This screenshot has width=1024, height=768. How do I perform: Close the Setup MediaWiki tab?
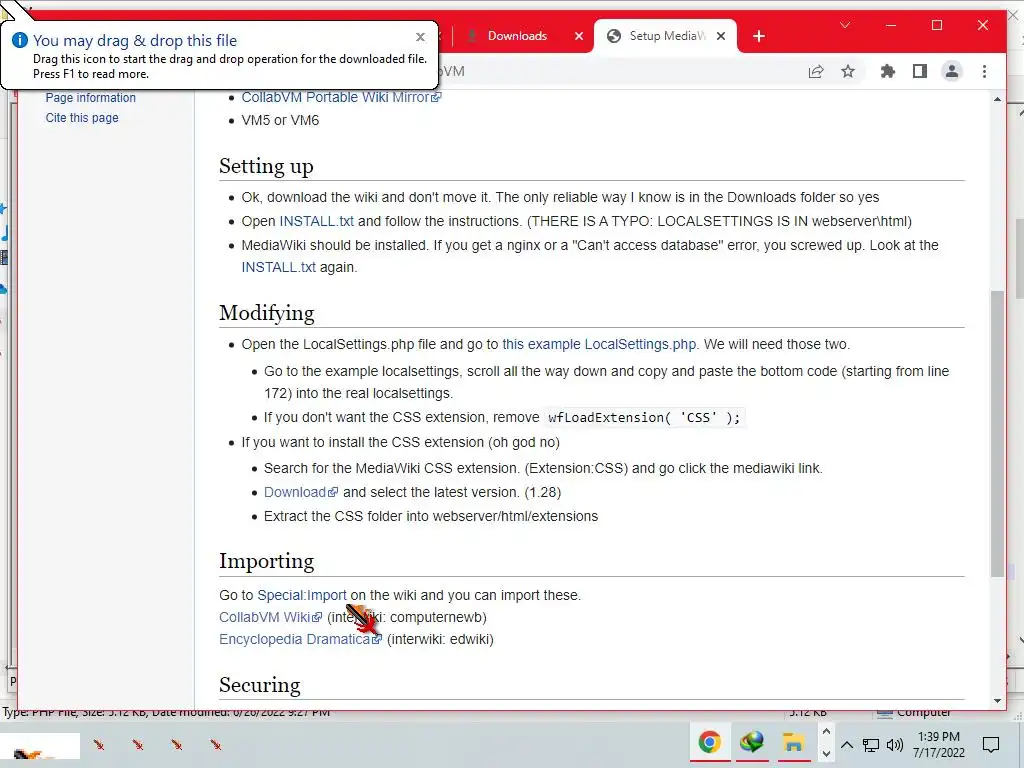tap(721, 36)
